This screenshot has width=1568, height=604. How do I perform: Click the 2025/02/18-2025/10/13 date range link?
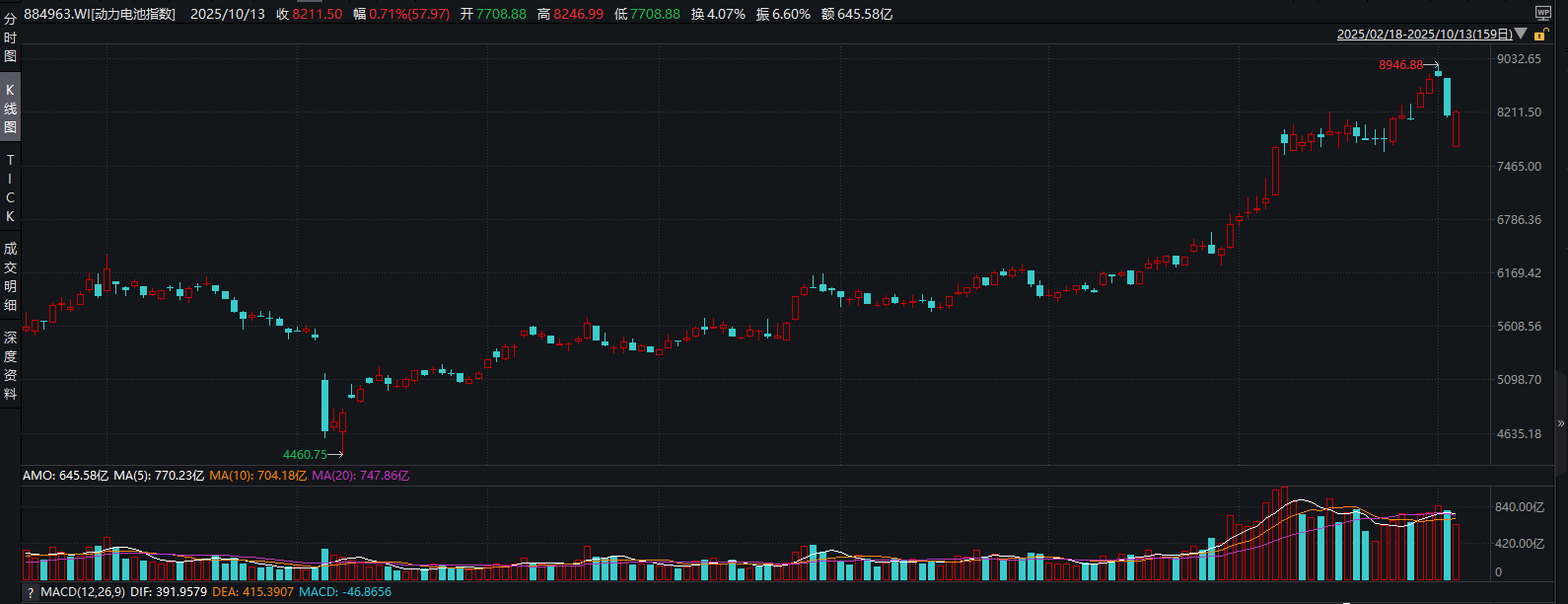[x=1424, y=35]
